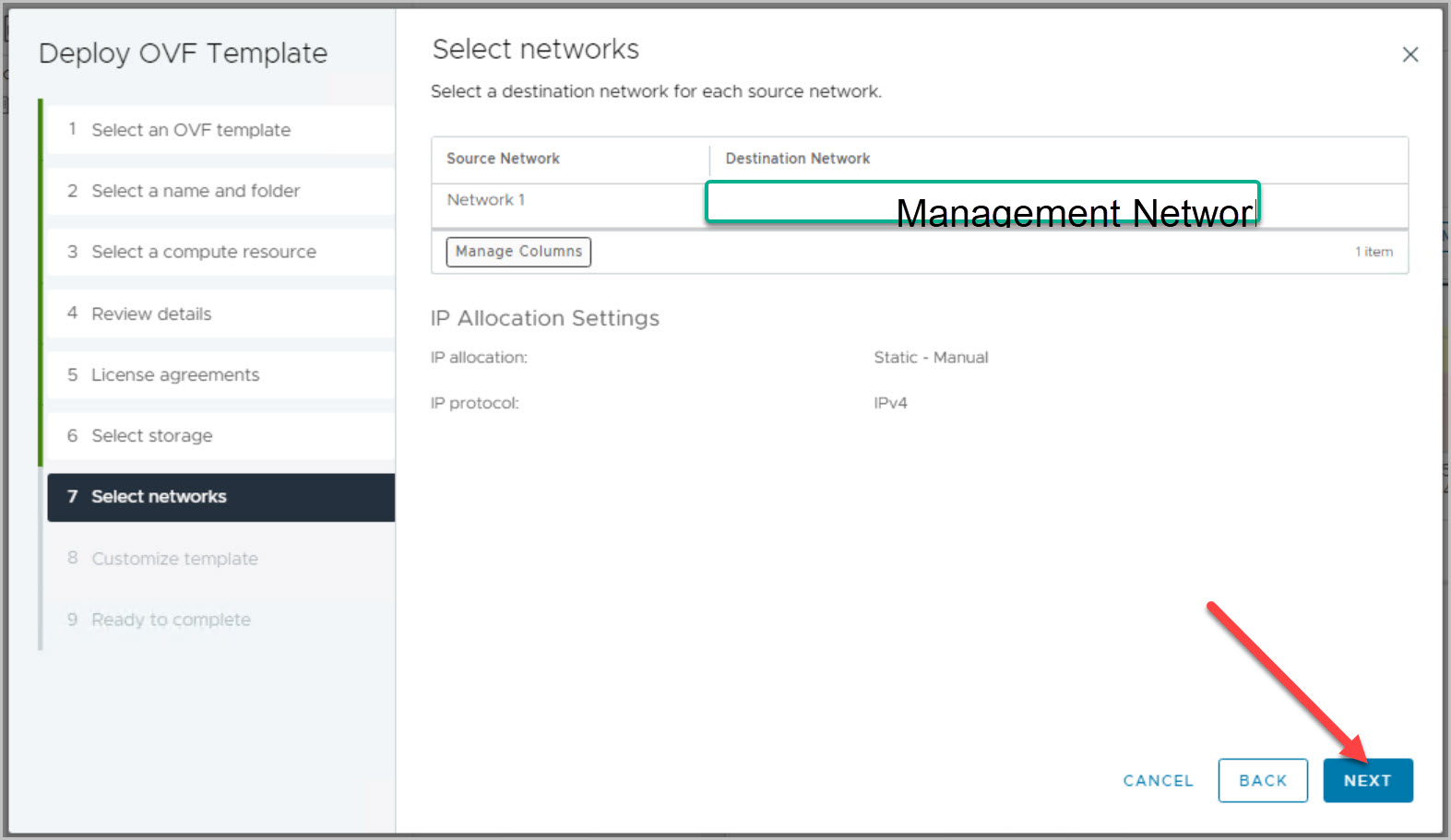The width and height of the screenshot is (1451, 840).
Task: Click the Manage Columns button
Action: pyautogui.click(x=518, y=252)
